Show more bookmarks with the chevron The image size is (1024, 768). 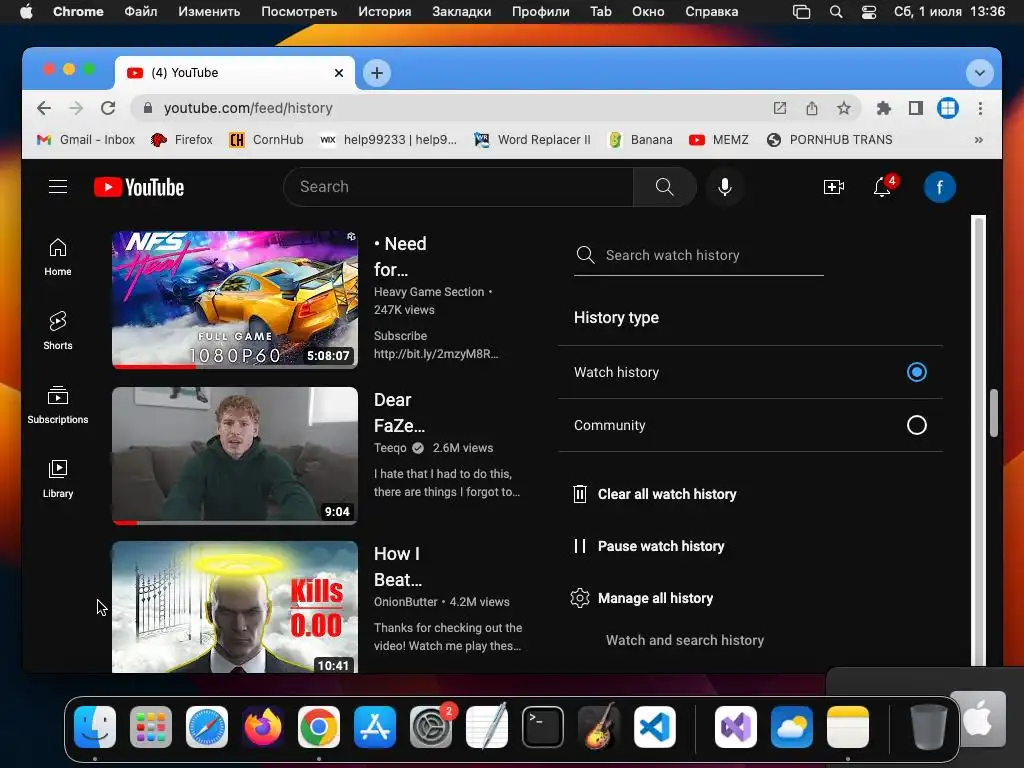[978, 139]
